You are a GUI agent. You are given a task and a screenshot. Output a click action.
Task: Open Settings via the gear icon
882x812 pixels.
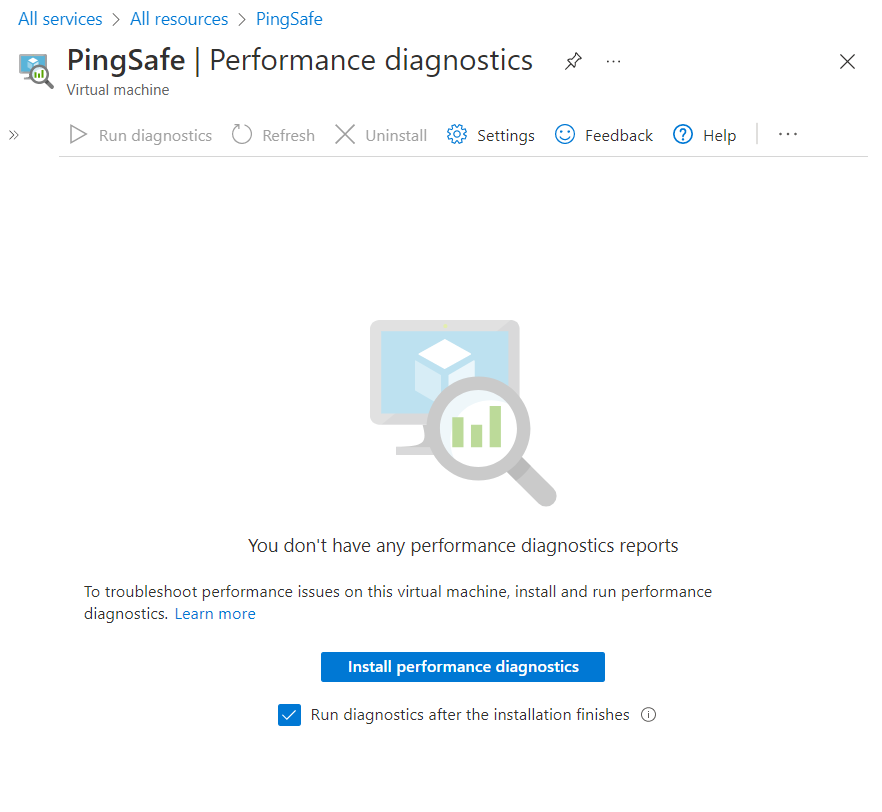pos(457,135)
